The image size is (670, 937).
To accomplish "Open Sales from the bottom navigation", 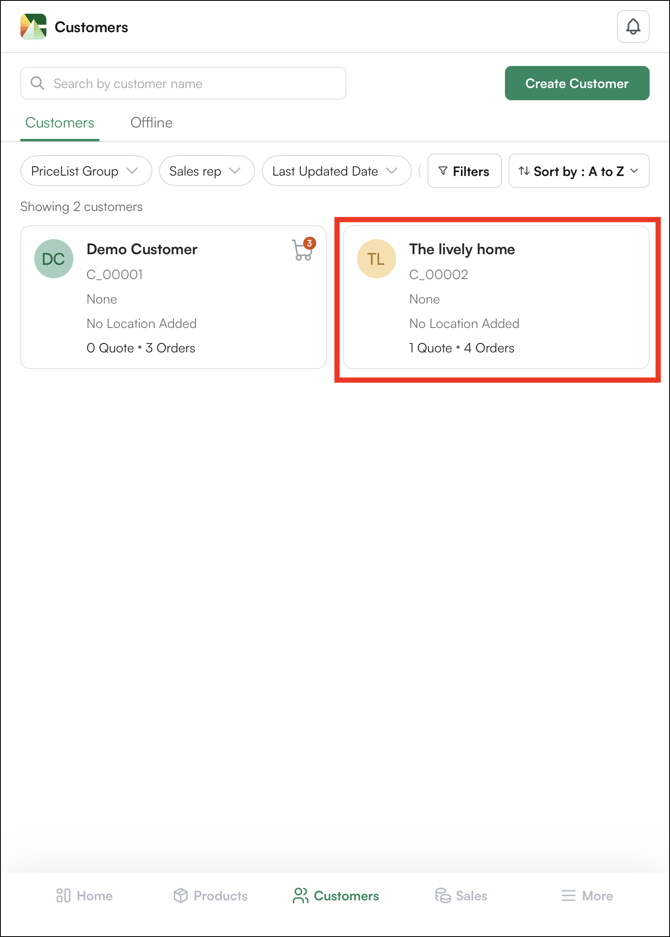I will pos(461,895).
